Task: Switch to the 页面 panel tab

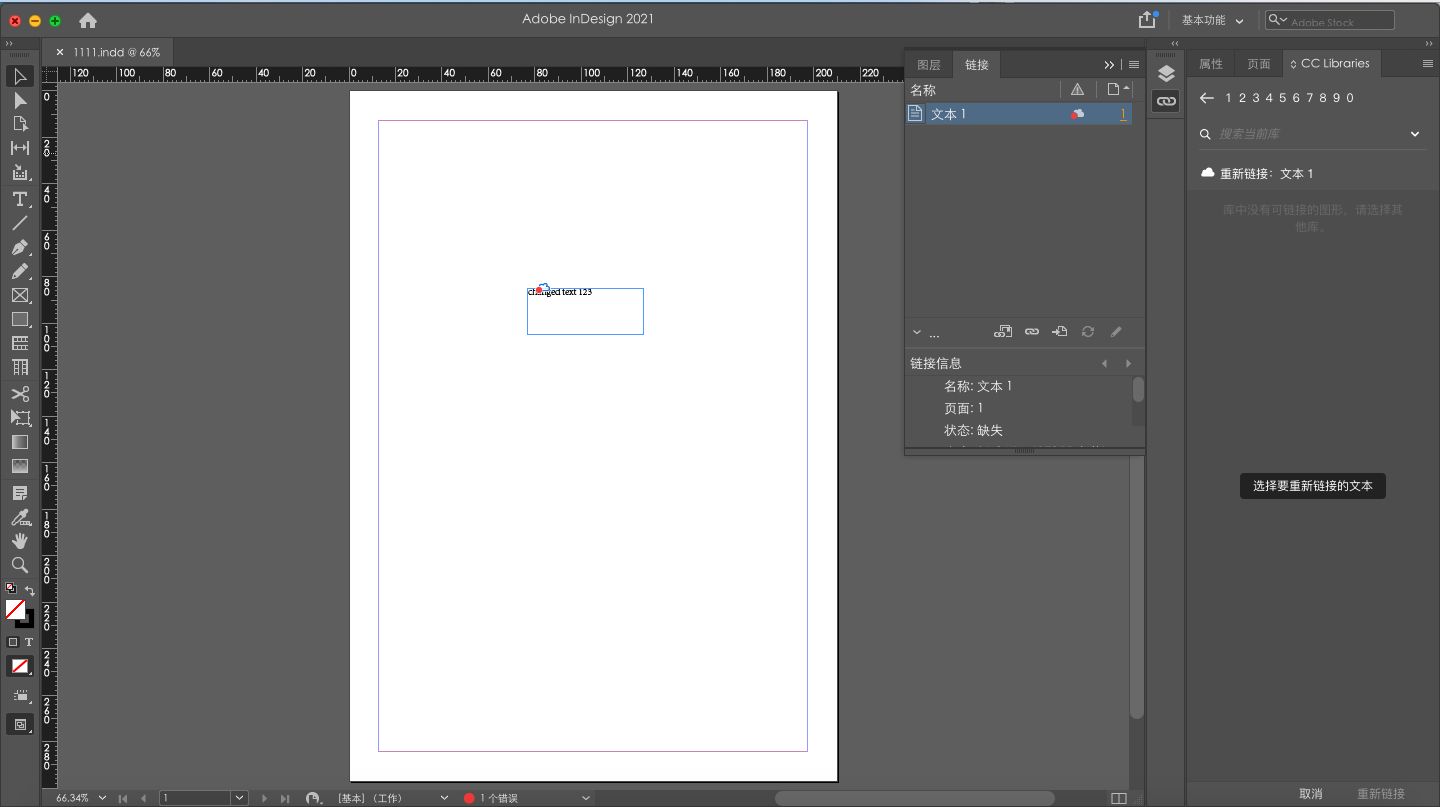Action: click(x=1257, y=63)
